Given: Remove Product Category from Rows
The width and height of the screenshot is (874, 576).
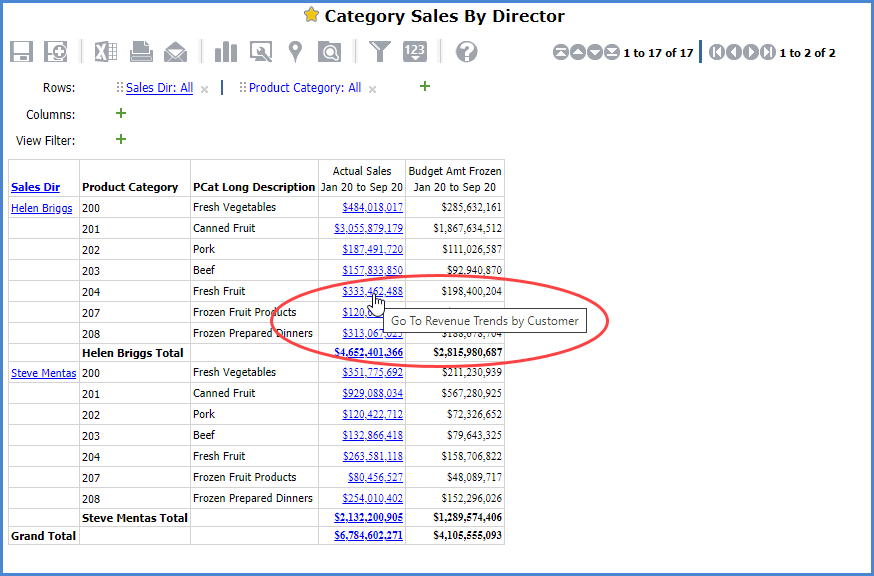Looking at the screenshot, I should [372, 89].
